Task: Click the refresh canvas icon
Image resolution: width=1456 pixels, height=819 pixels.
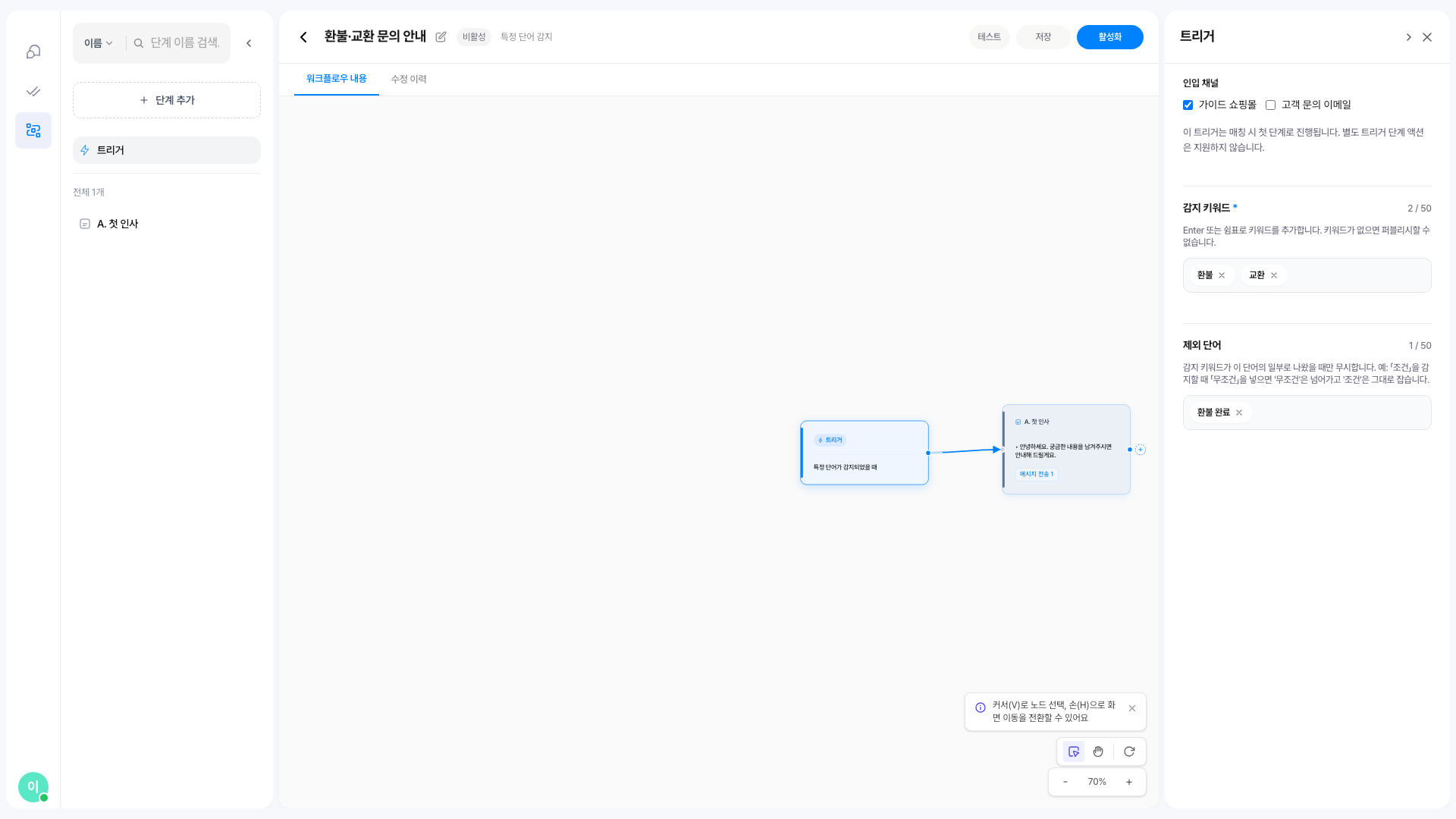Action: [1129, 752]
